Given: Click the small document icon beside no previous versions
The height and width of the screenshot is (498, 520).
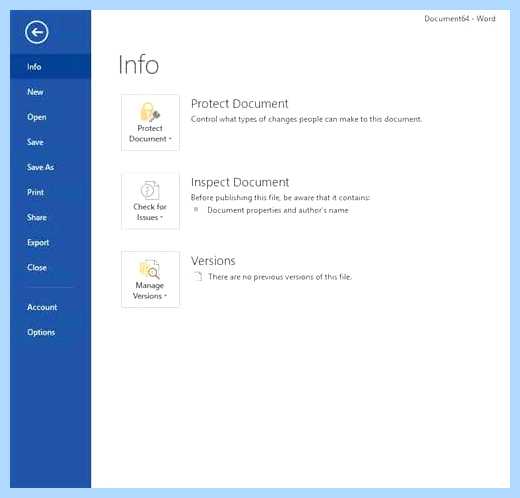Looking at the screenshot, I should pos(198,276).
